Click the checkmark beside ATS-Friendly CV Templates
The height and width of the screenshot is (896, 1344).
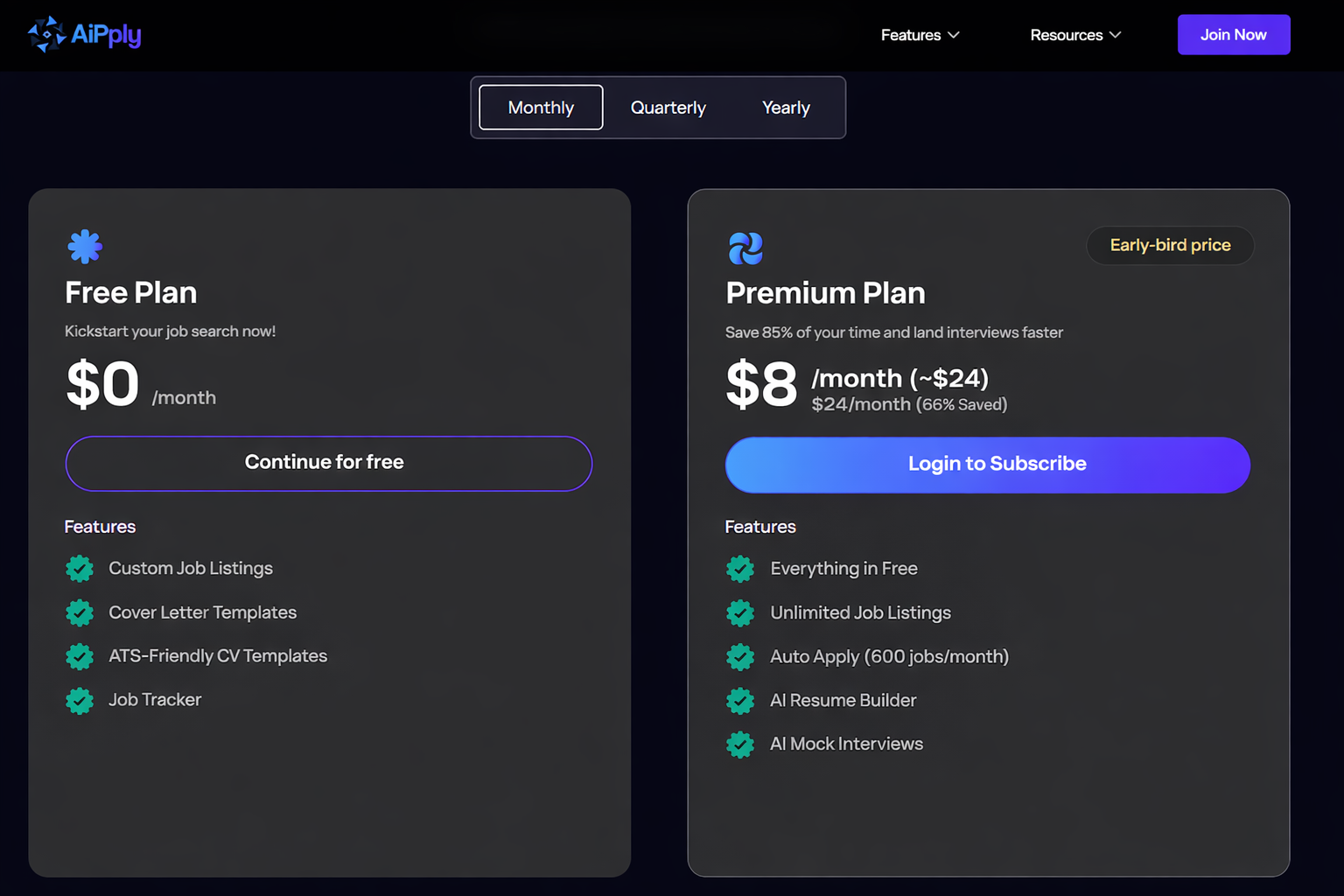80,656
